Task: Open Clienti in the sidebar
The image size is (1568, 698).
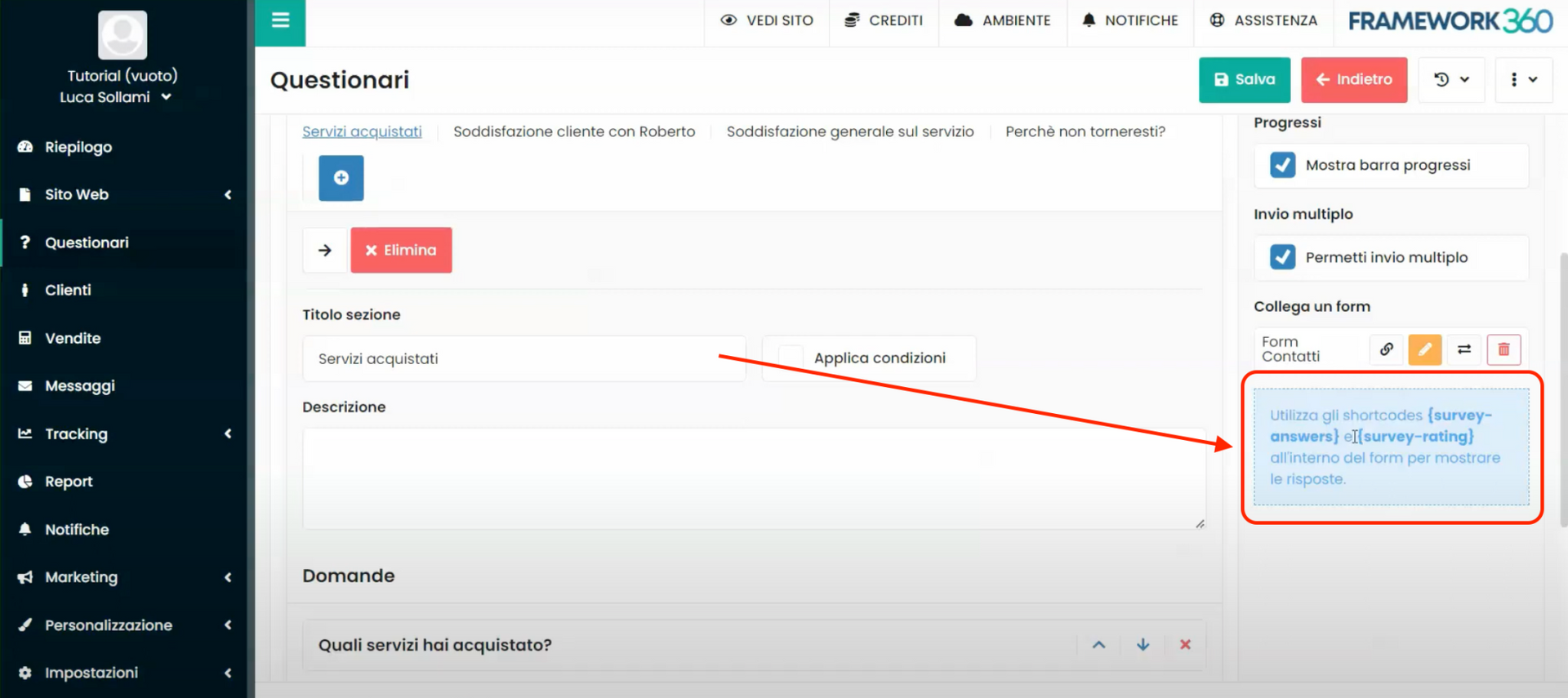Action: 68,290
